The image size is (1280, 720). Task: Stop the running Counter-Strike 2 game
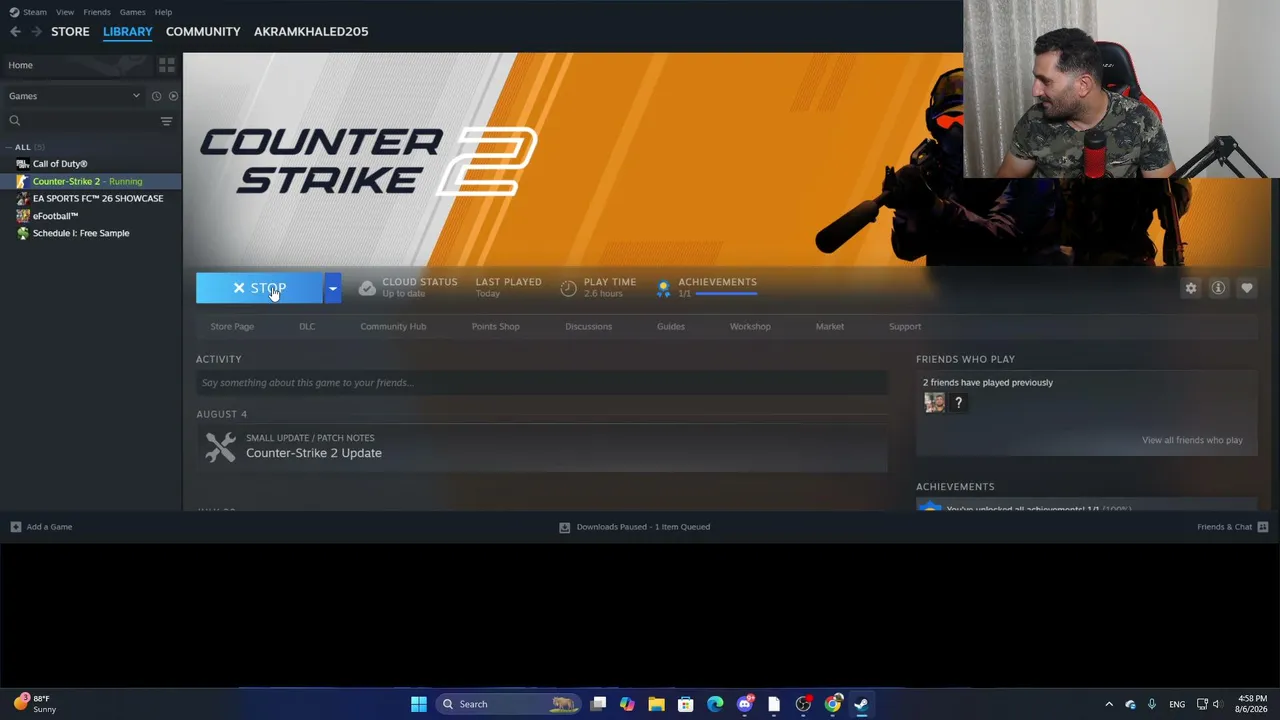pyautogui.click(x=259, y=288)
